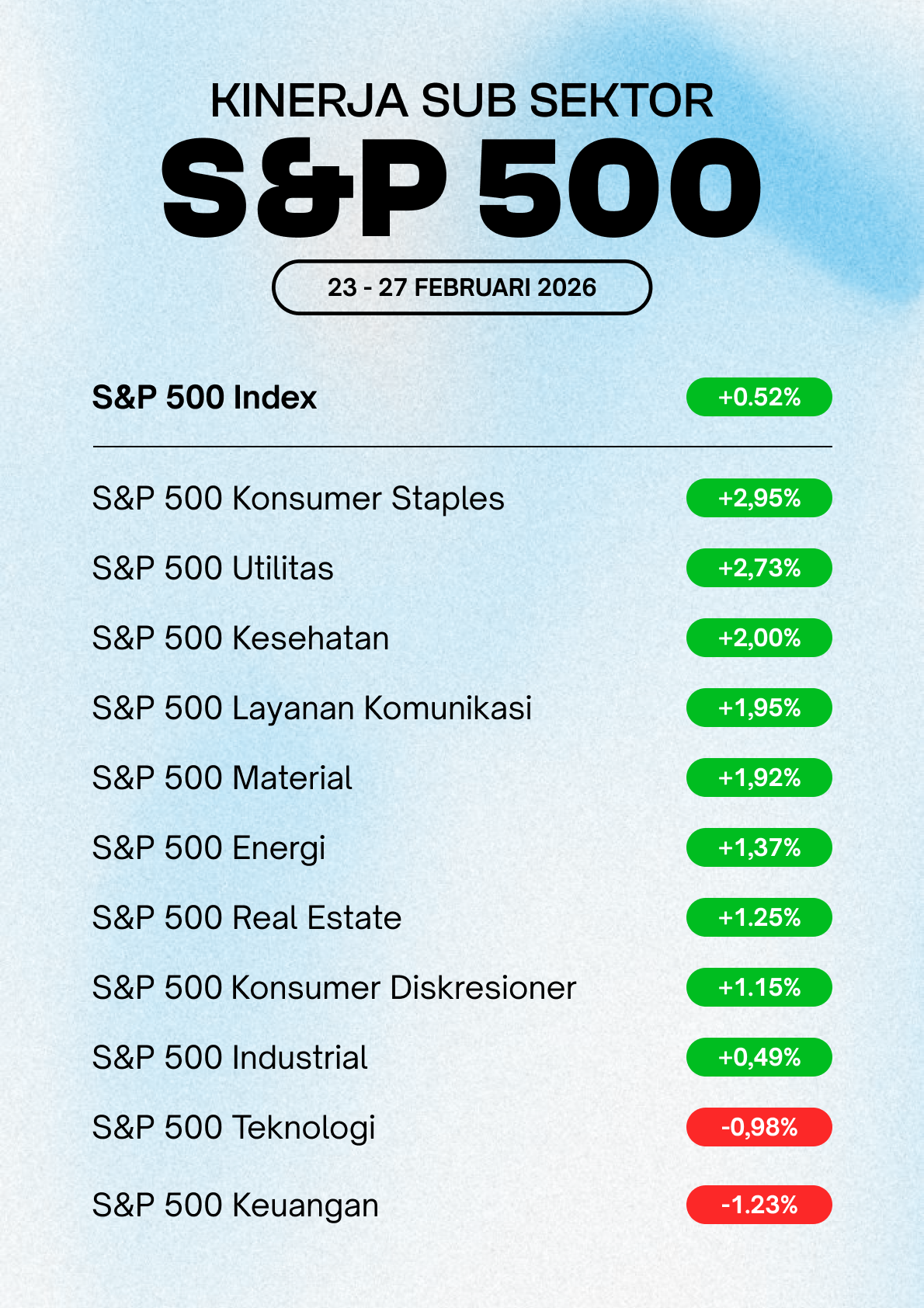Click the Utilitas +2,73% green badge
924x1308 pixels.
coord(759,568)
